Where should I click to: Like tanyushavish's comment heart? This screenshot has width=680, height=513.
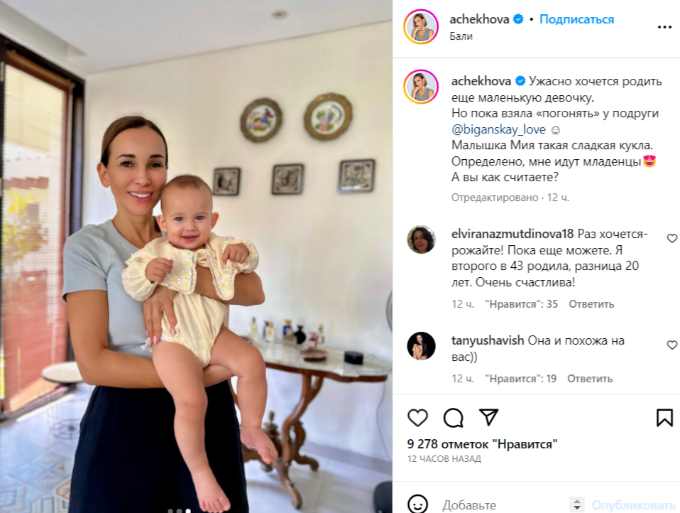[x=672, y=345]
